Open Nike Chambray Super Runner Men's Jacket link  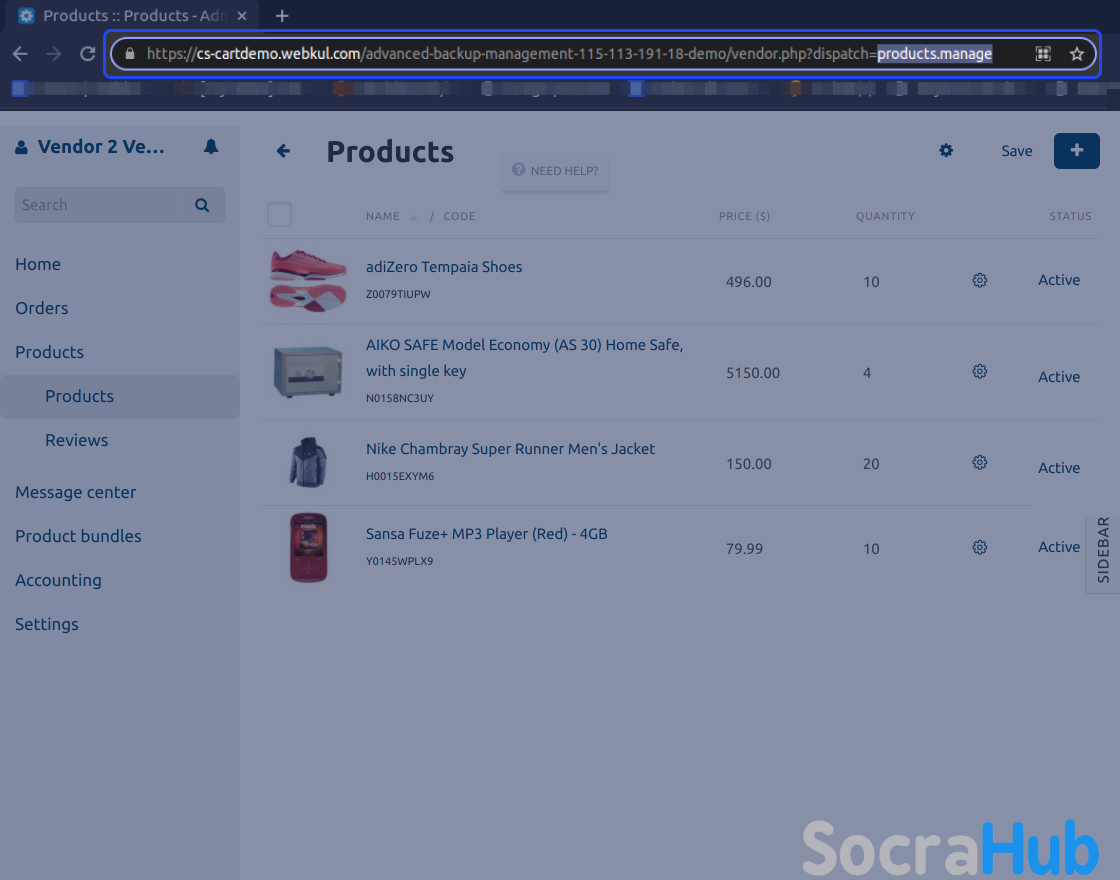click(510, 449)
